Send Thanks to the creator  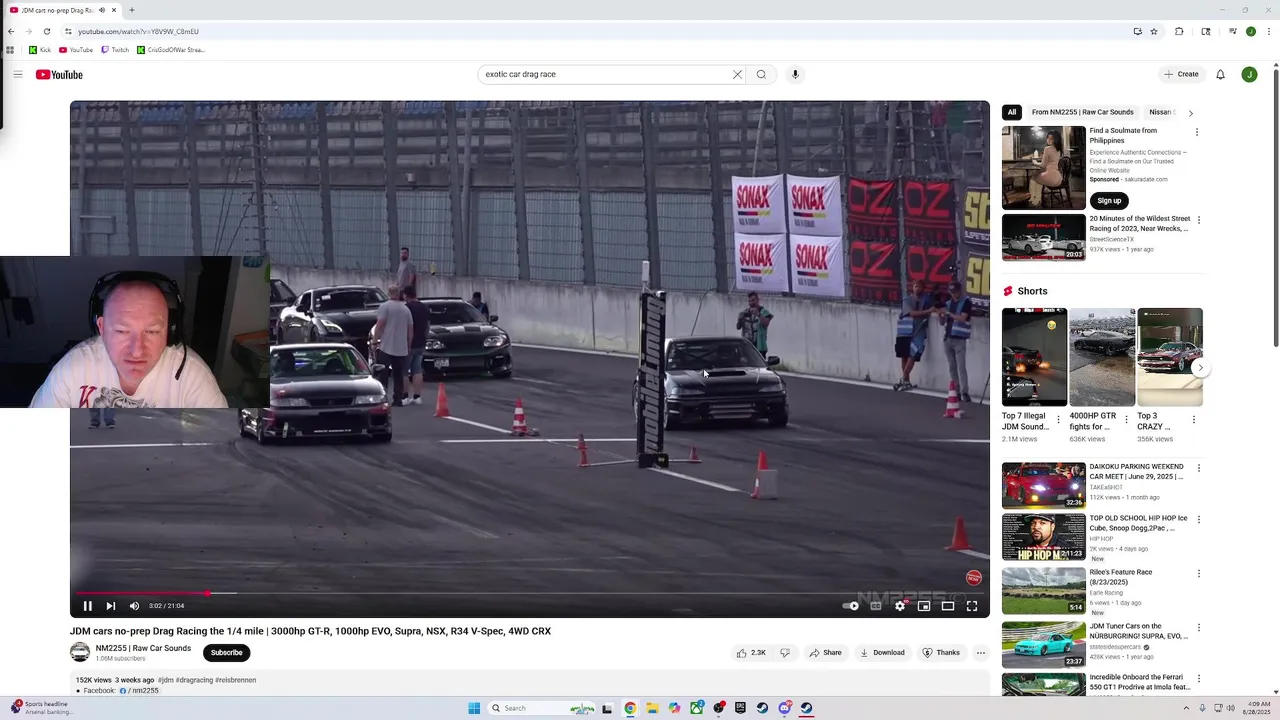tap(941, 653)
